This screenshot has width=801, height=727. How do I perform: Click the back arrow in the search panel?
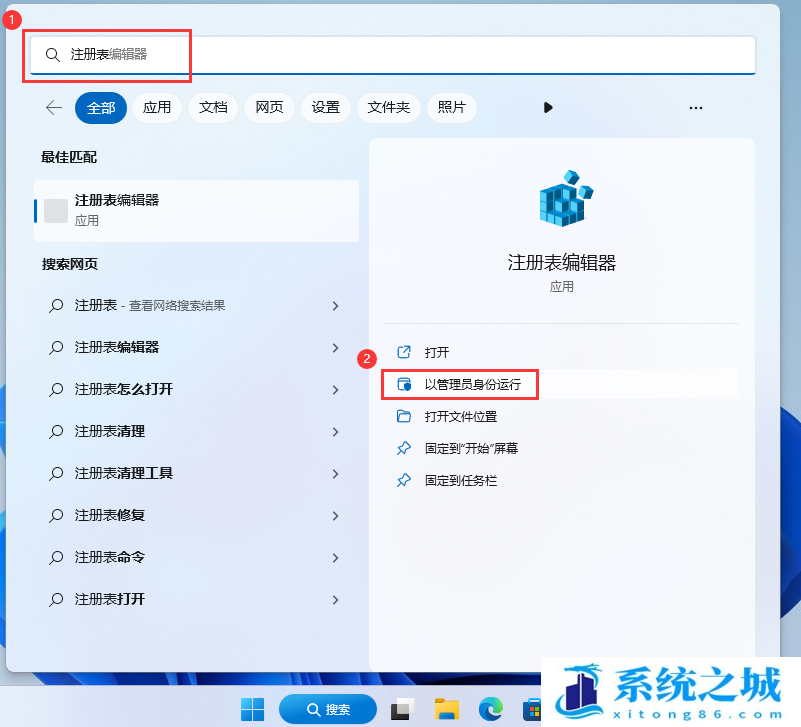click(x=53, y=108)
